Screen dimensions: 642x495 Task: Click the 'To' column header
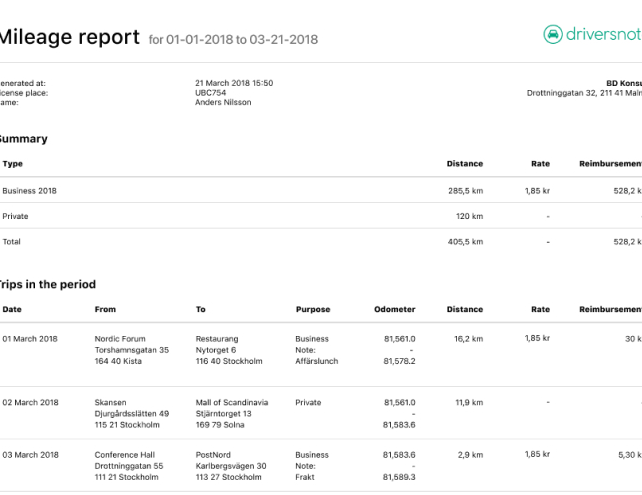pos(201,309)
